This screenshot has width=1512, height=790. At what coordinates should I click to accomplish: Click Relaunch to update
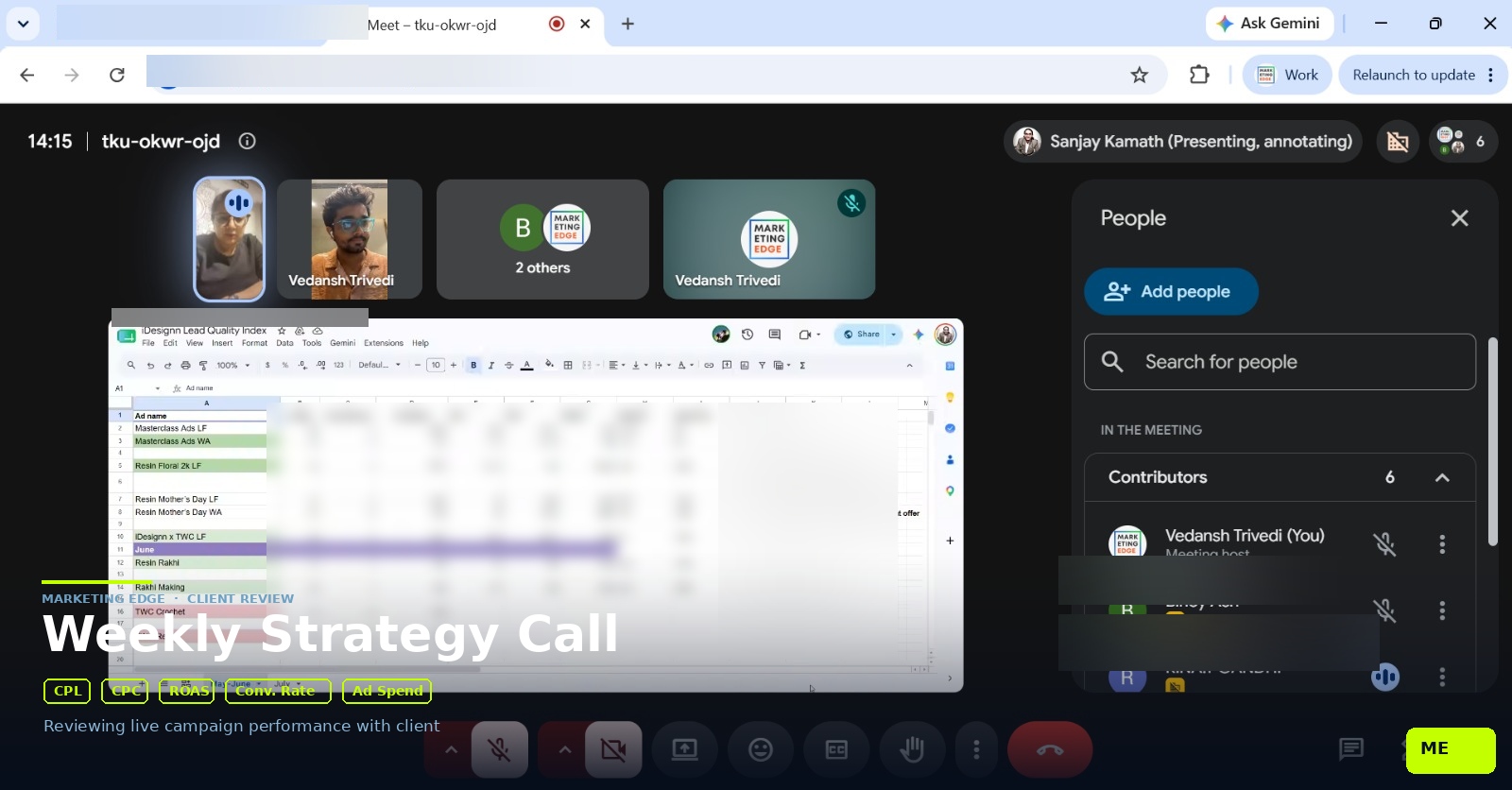pyautogui.click(x=1413, y=75)
